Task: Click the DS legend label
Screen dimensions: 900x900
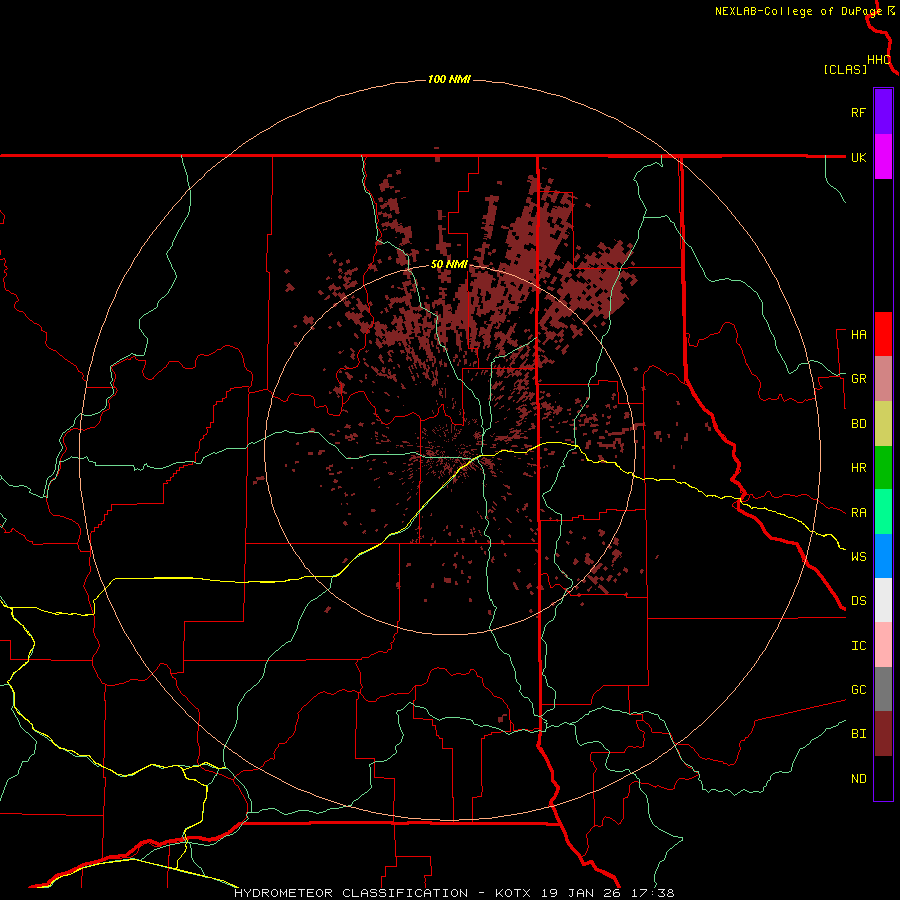Action: (858, 601)
